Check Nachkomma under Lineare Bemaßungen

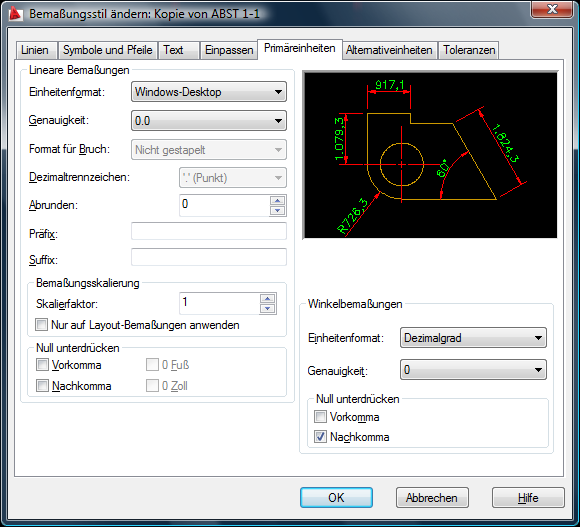coord(42,386)
